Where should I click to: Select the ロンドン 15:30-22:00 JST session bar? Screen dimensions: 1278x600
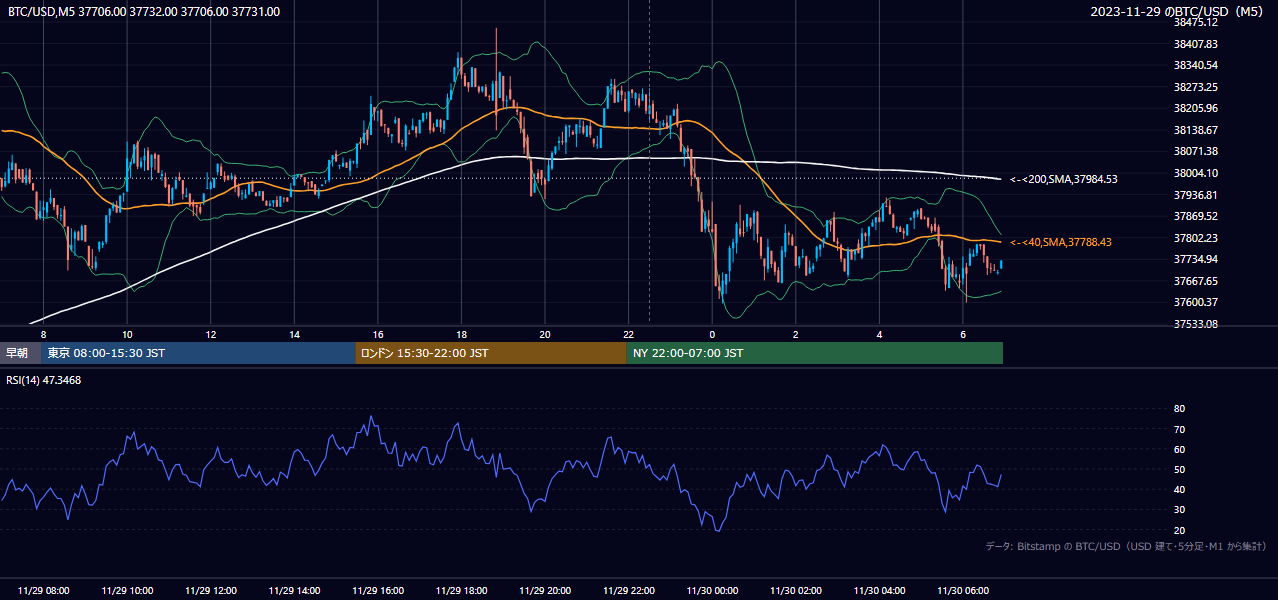(x=491, y=353)
